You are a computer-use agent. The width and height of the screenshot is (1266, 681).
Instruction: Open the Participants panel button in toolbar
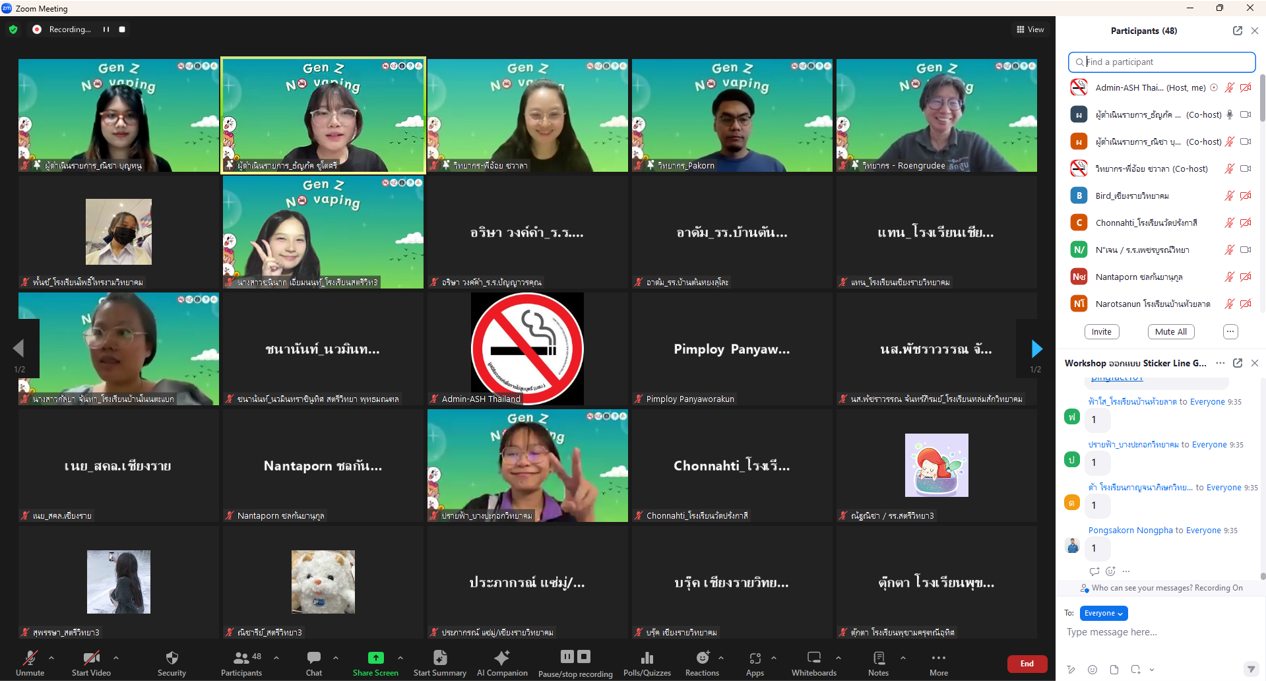pyautogui.click(x=241, y=662)
